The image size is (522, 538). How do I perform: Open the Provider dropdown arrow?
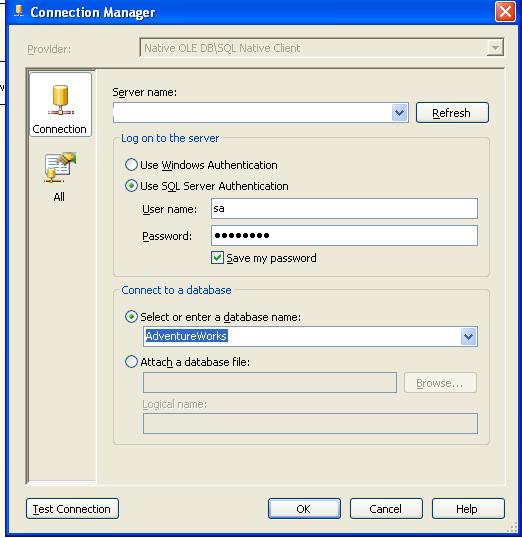tap(495, 48)
